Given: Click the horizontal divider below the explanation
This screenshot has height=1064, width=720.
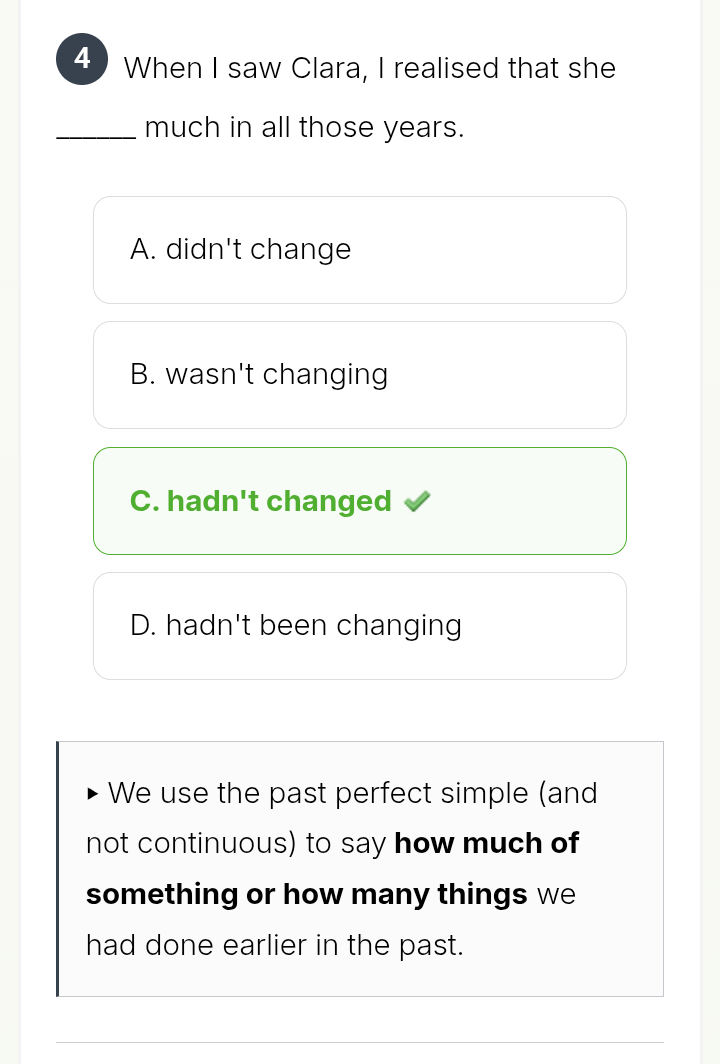Looking at the screenshot, I should click(360, 1042).
